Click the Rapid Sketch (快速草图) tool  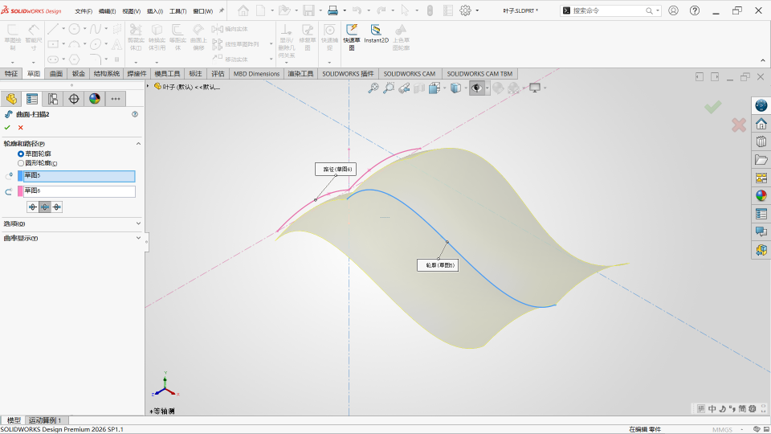pos(352,37)
